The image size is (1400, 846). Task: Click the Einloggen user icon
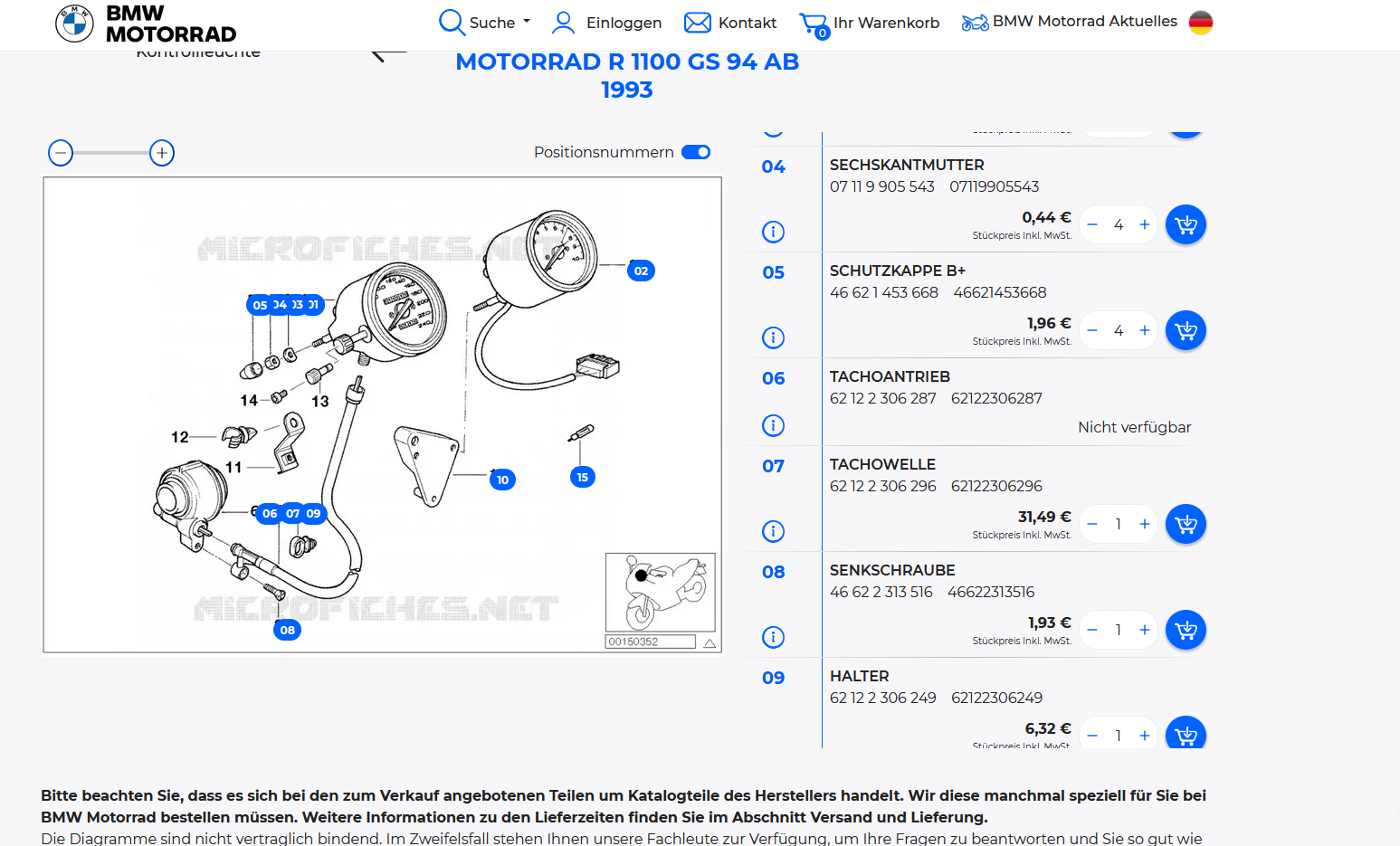(563, 22)
